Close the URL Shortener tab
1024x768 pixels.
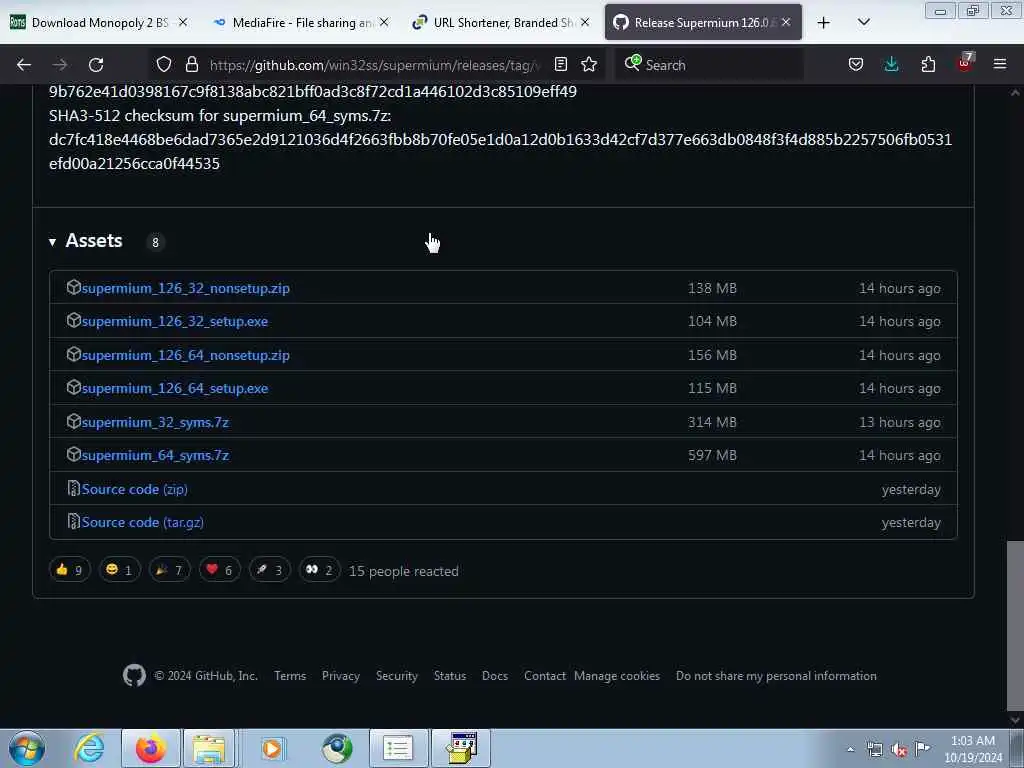point(585,23)
